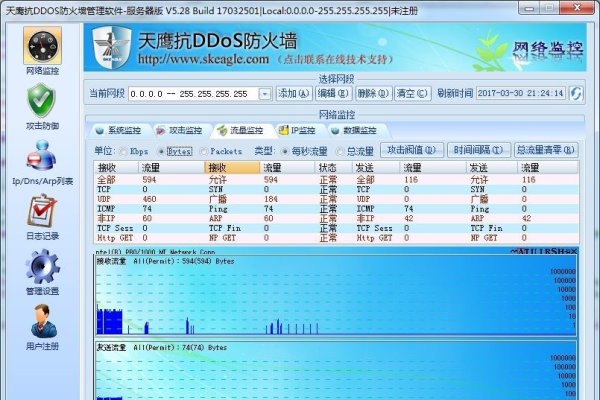Switch to the 系统监控 tab
The width and height of the screenshot is (600, 400).
pos(120,131)
